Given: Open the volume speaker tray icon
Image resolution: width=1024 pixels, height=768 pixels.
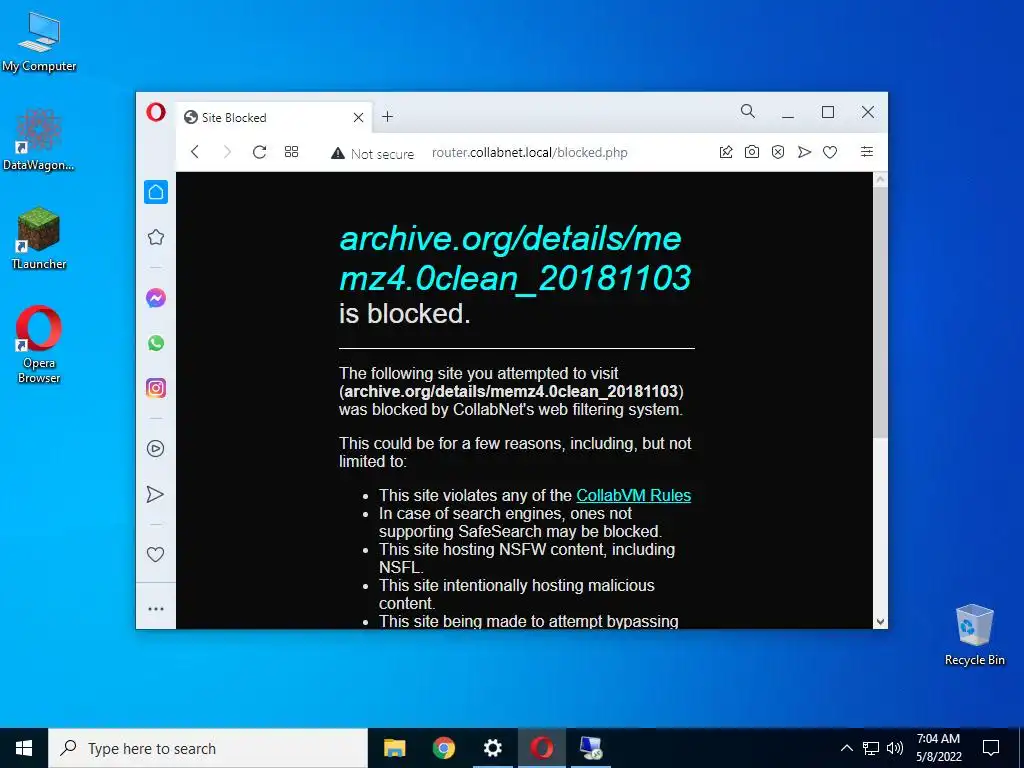Looking at the screenshot, I should pyautogui.click(x=895, y=748).
